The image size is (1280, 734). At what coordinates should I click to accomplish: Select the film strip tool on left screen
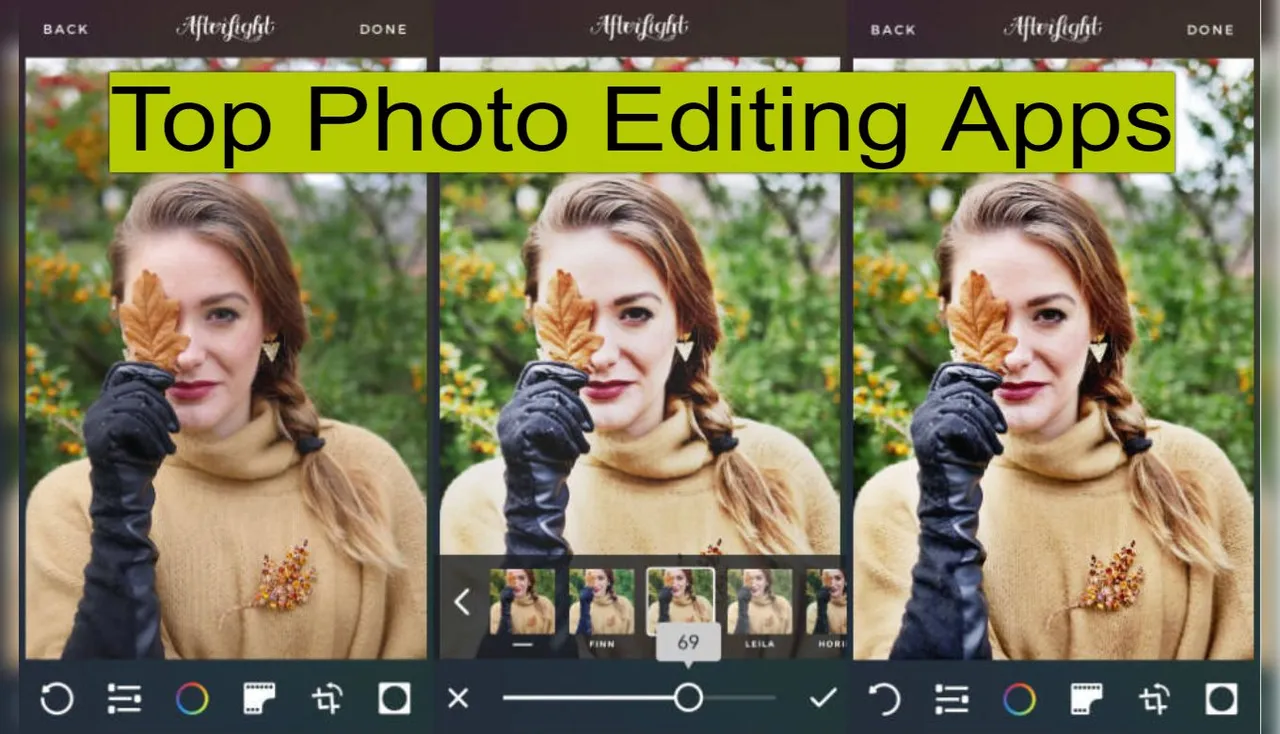(260, 698)
